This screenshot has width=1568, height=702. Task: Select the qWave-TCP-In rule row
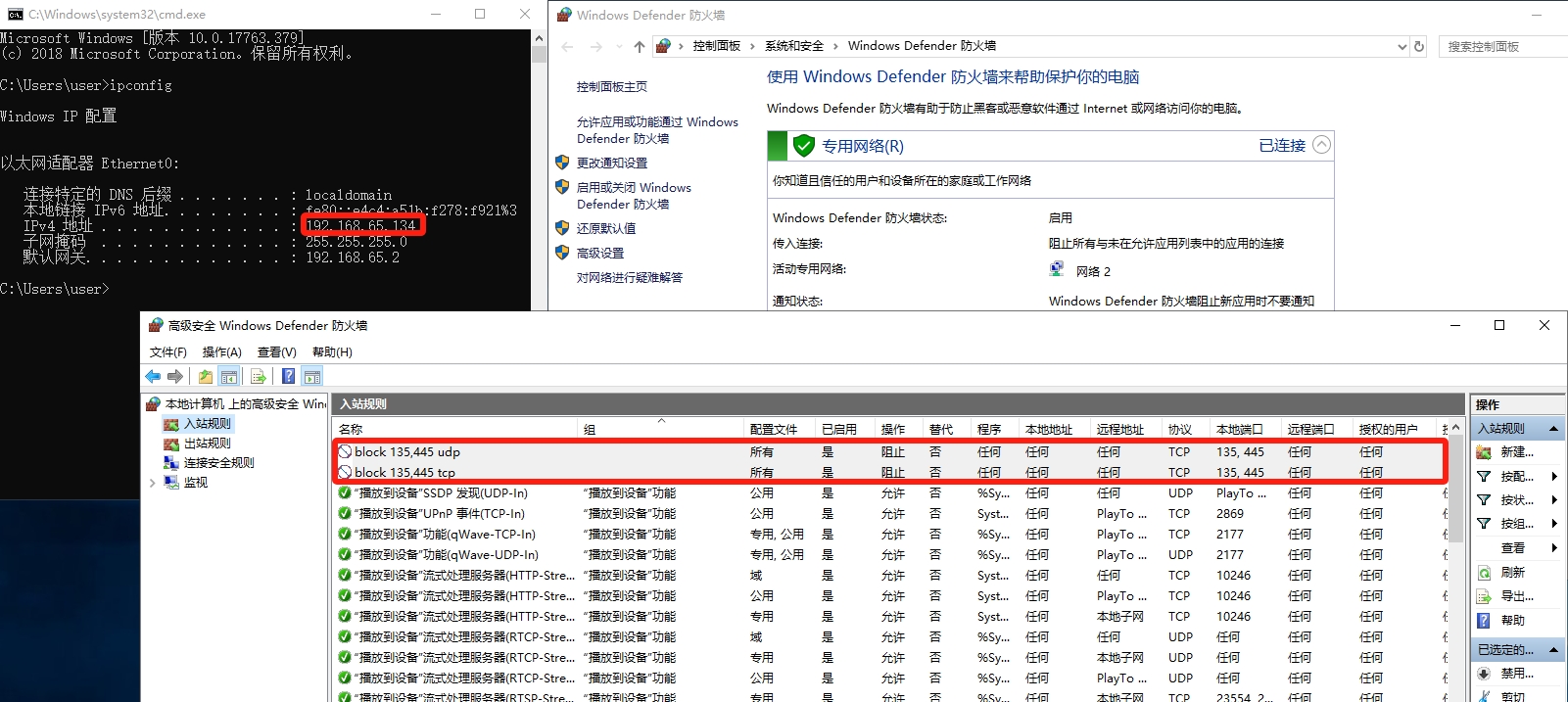(x=889, y=535)
